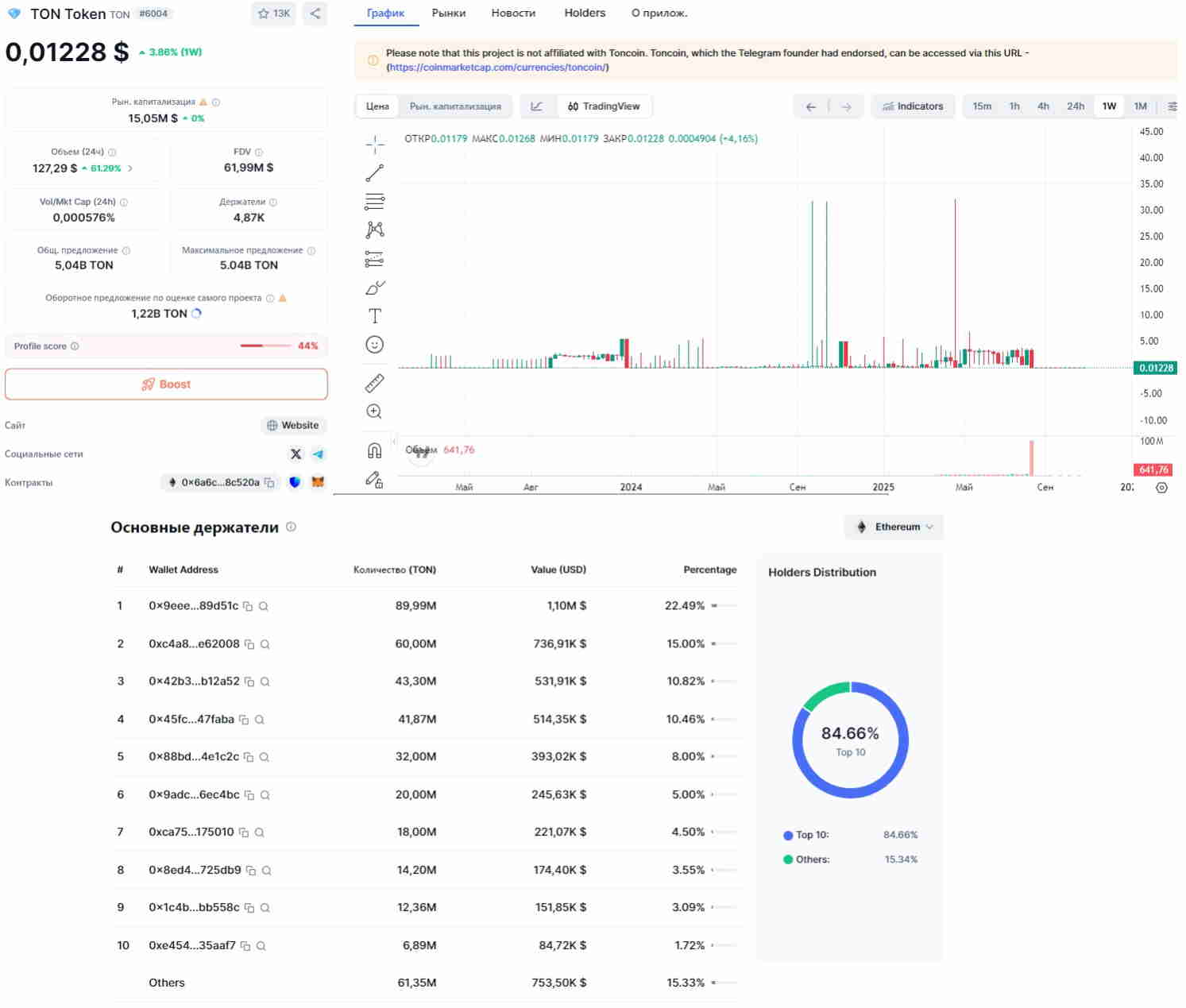The image size is (1186, 1008).
Task: Activate the ruler measure tool
Action: (375, 383)
